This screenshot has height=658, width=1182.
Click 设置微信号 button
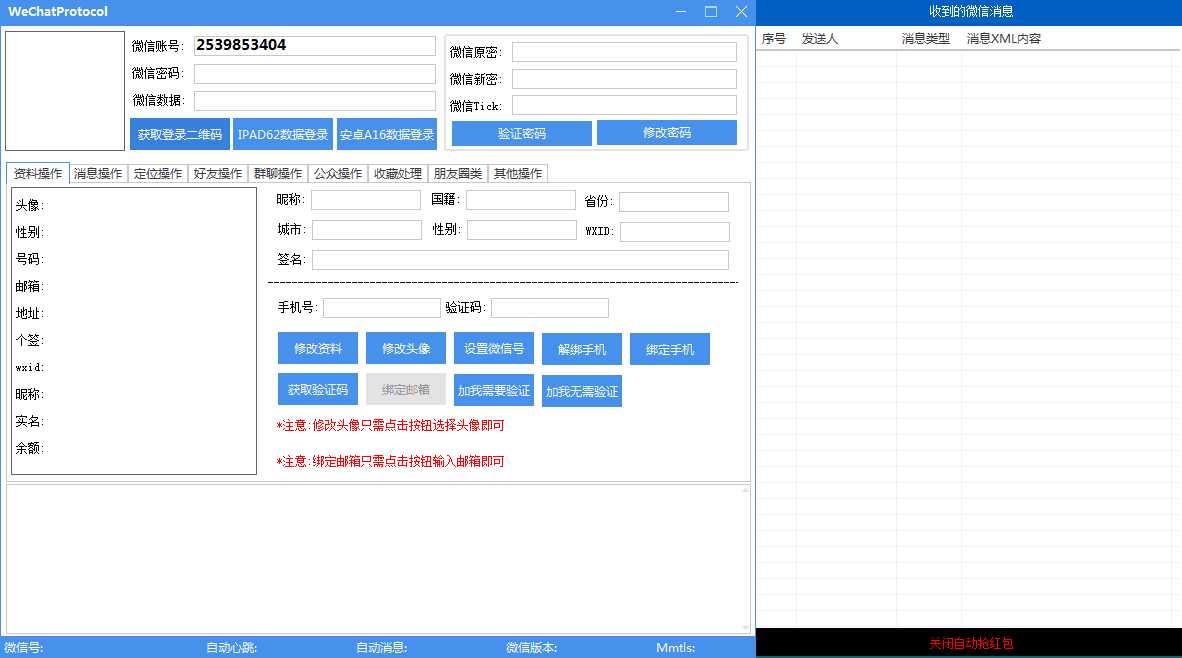(494, 348)
